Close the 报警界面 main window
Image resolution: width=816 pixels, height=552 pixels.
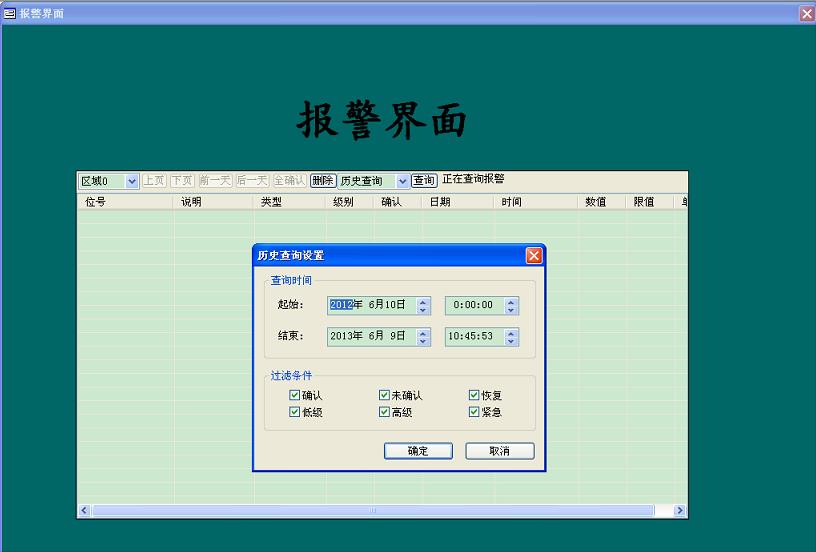coord(807,14)
